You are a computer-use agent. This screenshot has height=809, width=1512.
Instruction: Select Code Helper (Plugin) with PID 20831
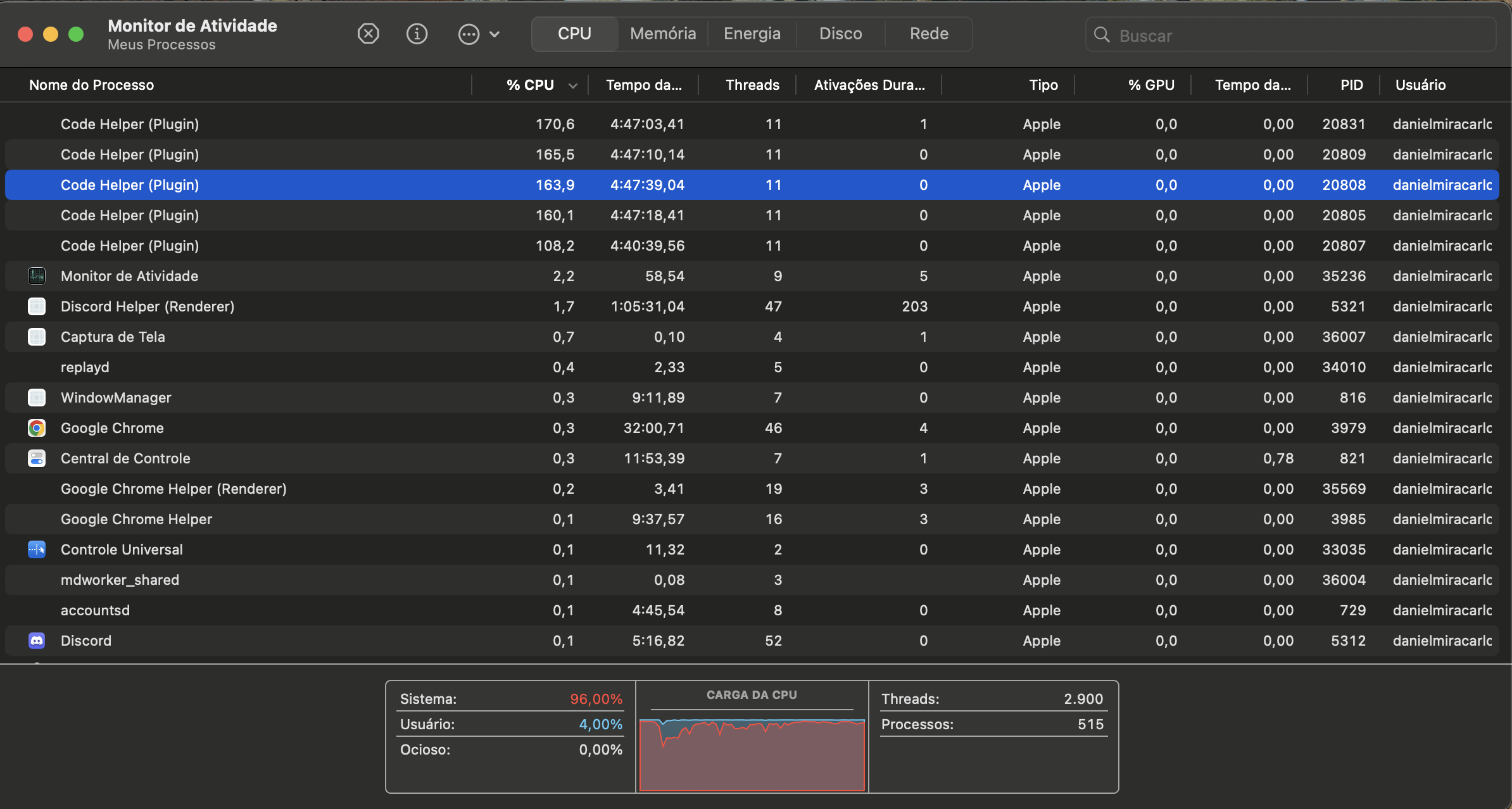pyautogui.click(x=130, y=124)
